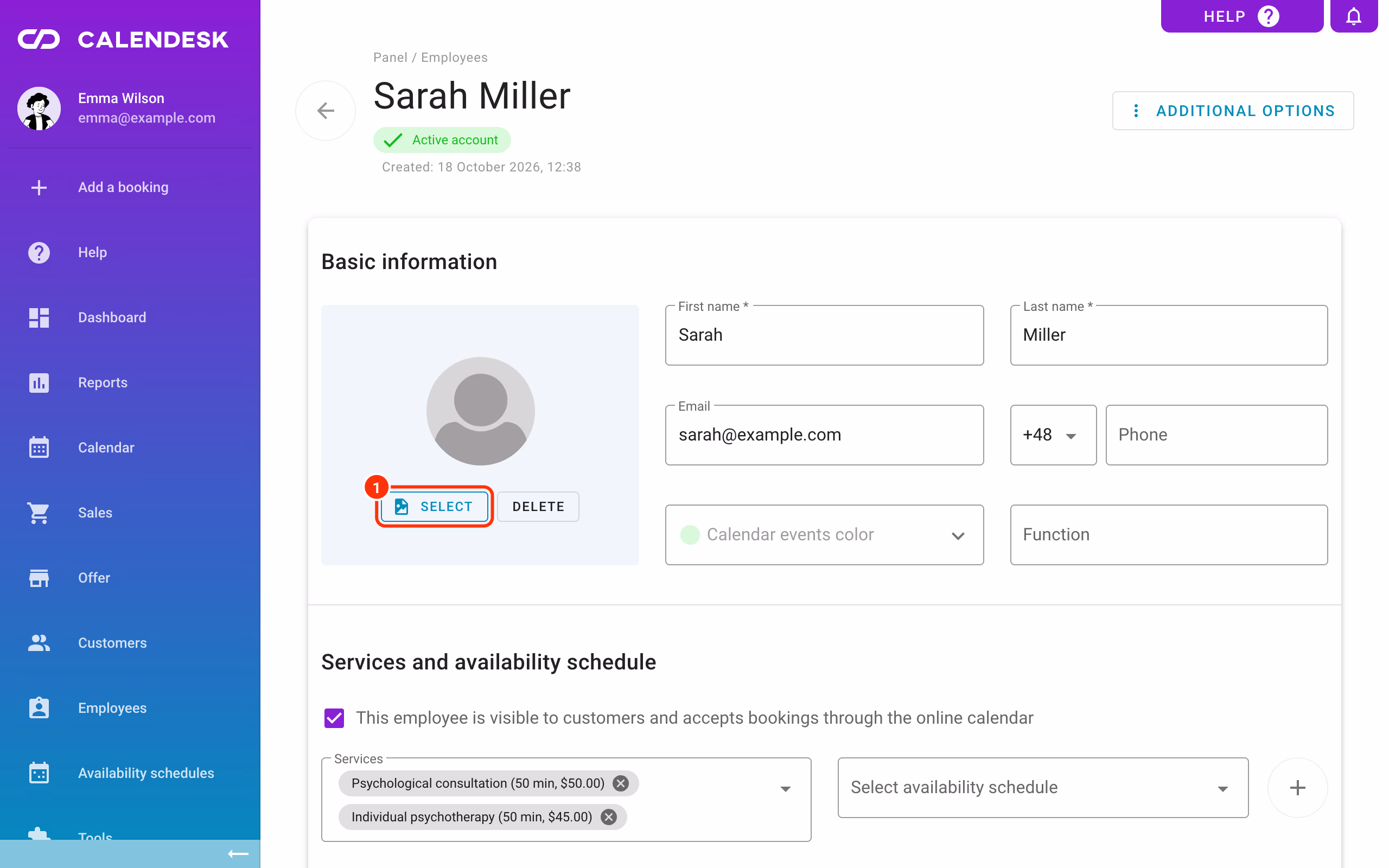This screenshot has width=1389, height=868.
Task: Click the green calendar color swatch circle
Action: coord(689,534)
